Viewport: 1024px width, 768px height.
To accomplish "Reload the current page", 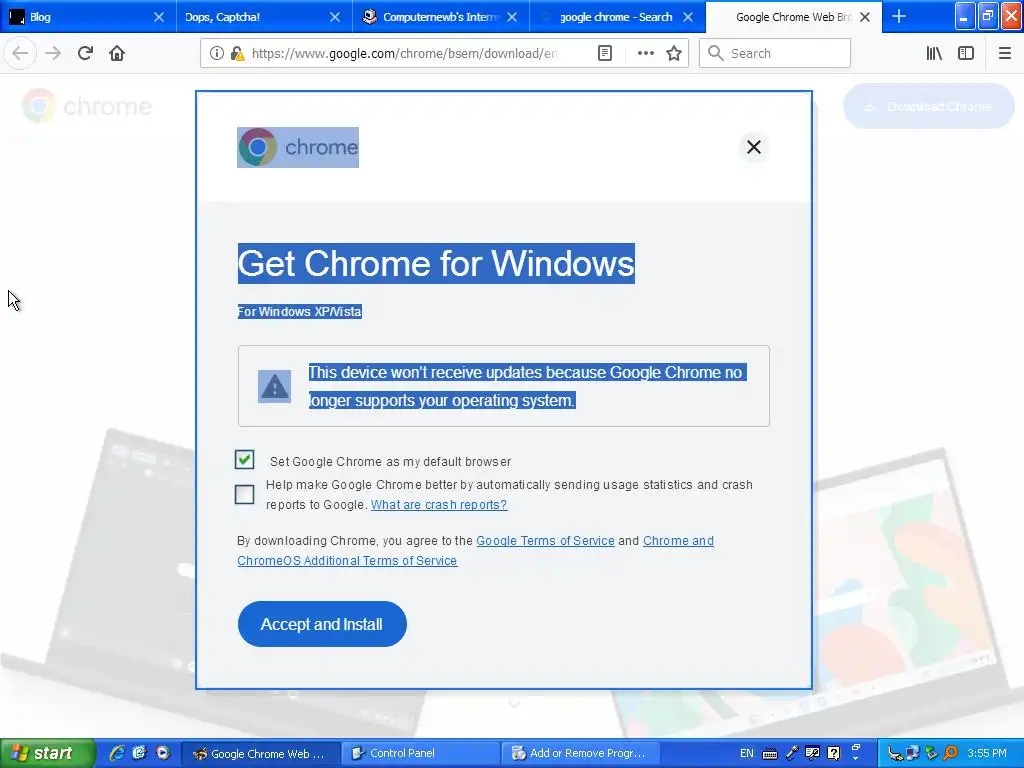I will coord(85,53).
